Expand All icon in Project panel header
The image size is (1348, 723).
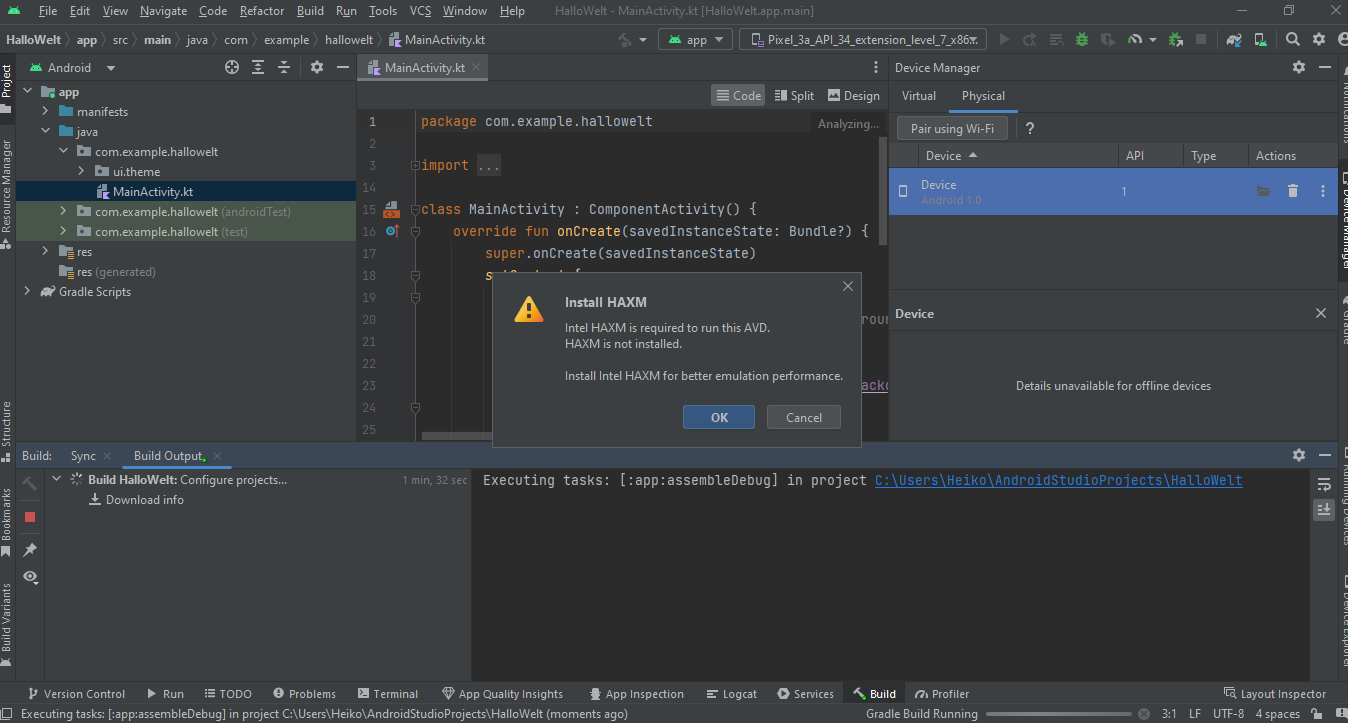pyautogui.click(x=258, y=67)
